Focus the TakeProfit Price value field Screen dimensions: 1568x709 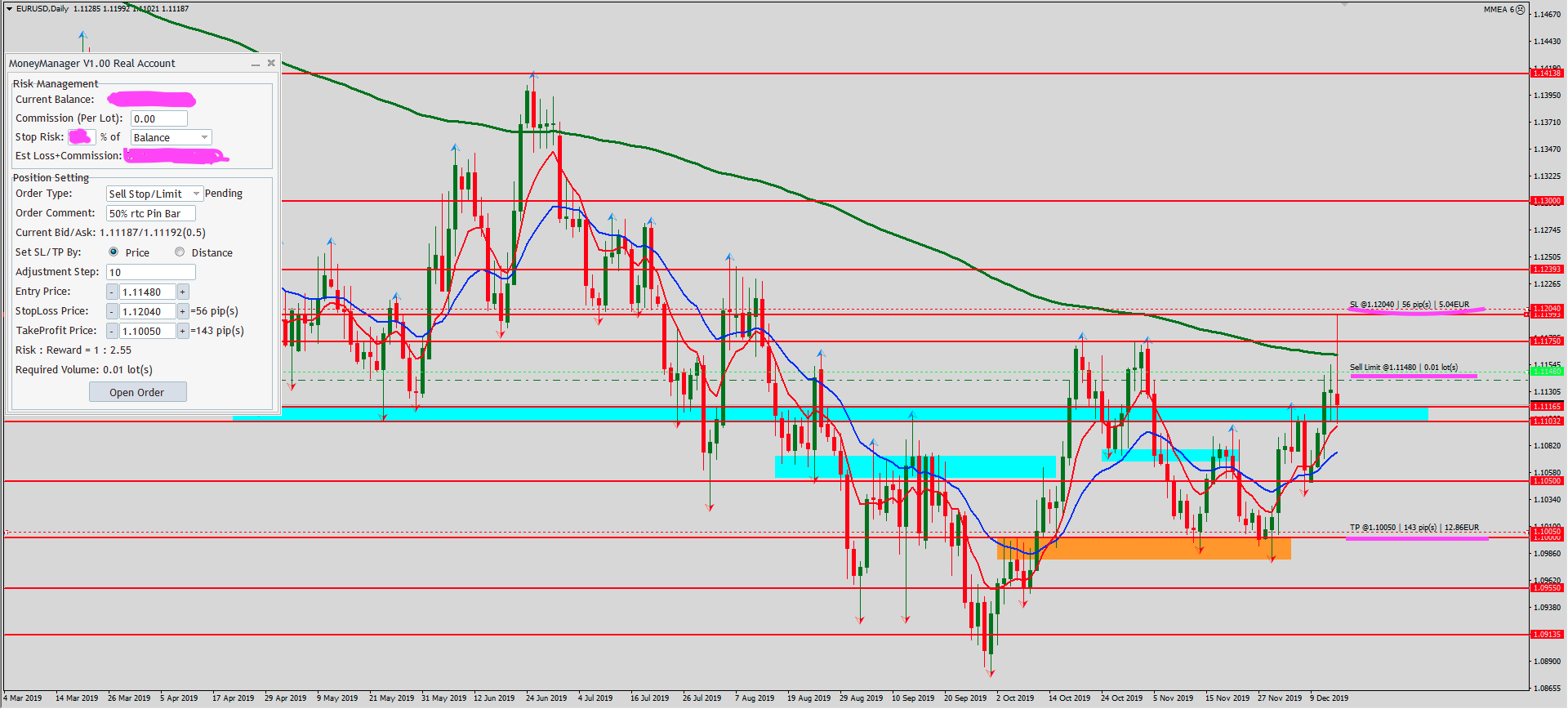coord(147,331)
